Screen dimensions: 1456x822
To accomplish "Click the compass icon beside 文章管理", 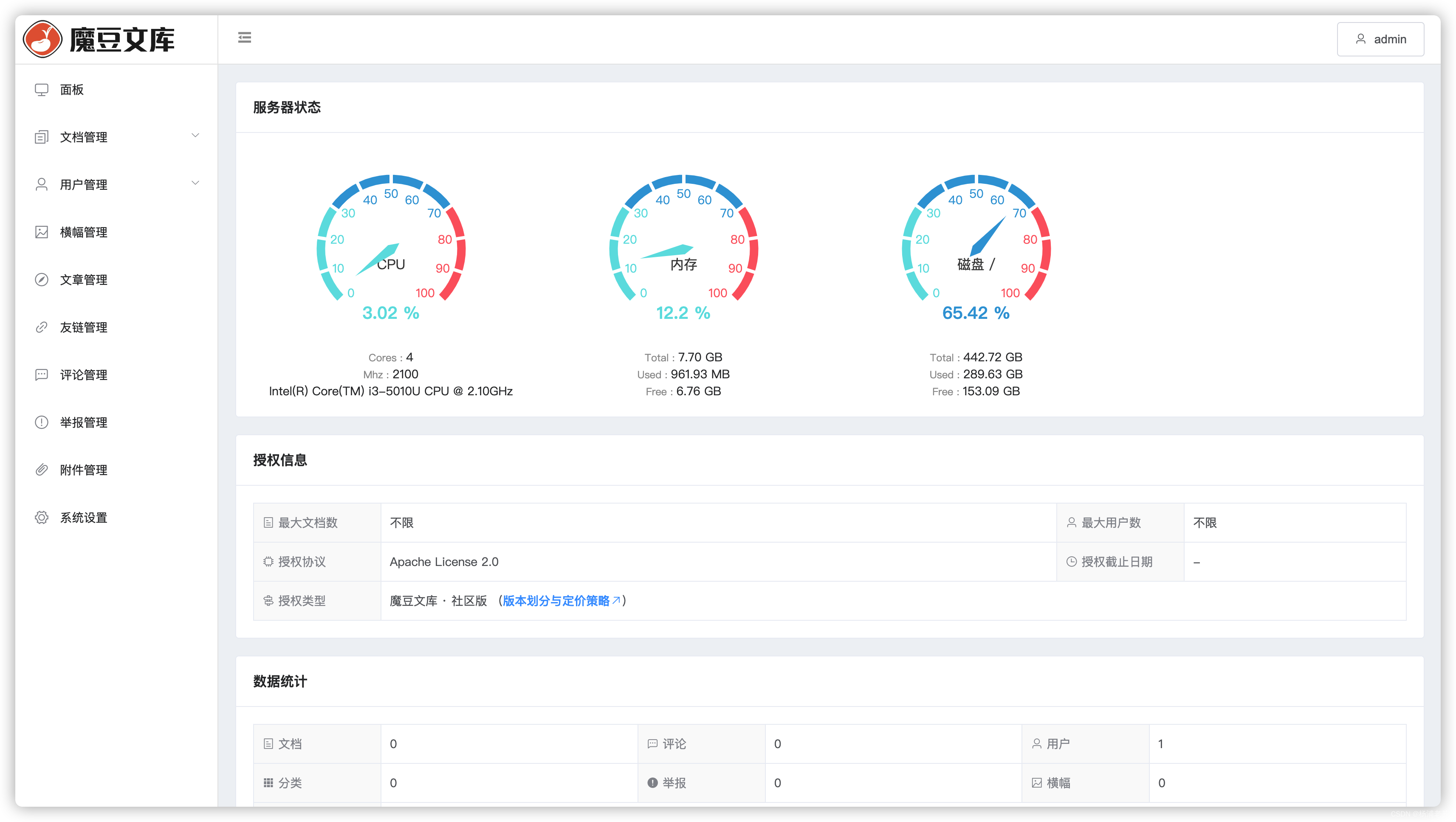I will 41,280.
